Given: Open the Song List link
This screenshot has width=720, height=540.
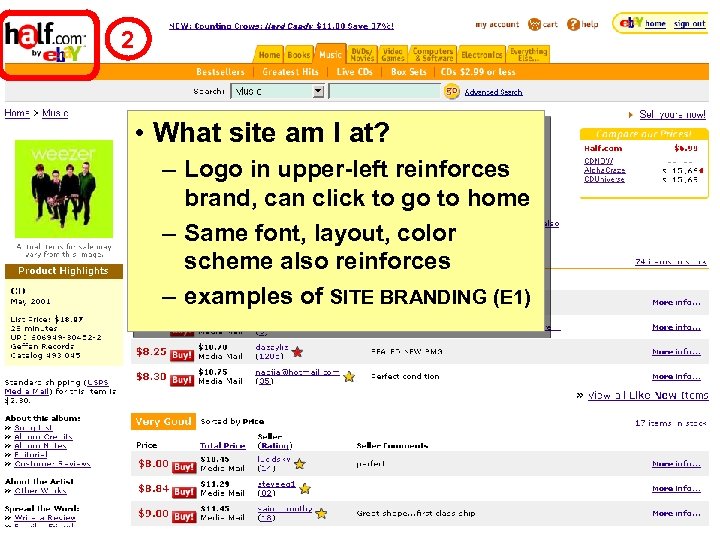Looking at the screenshot, I should pyautogui.click(x=33, y=428).
